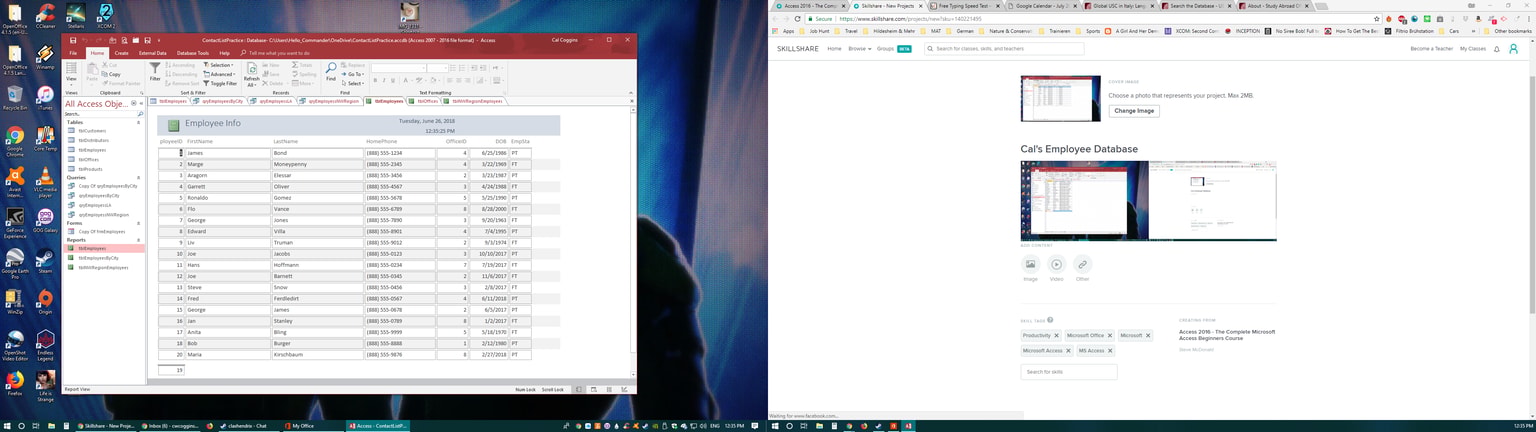Click the Become a Teacher link
Viewport: 1536px width, 432px height.
tap(1431, 49)
